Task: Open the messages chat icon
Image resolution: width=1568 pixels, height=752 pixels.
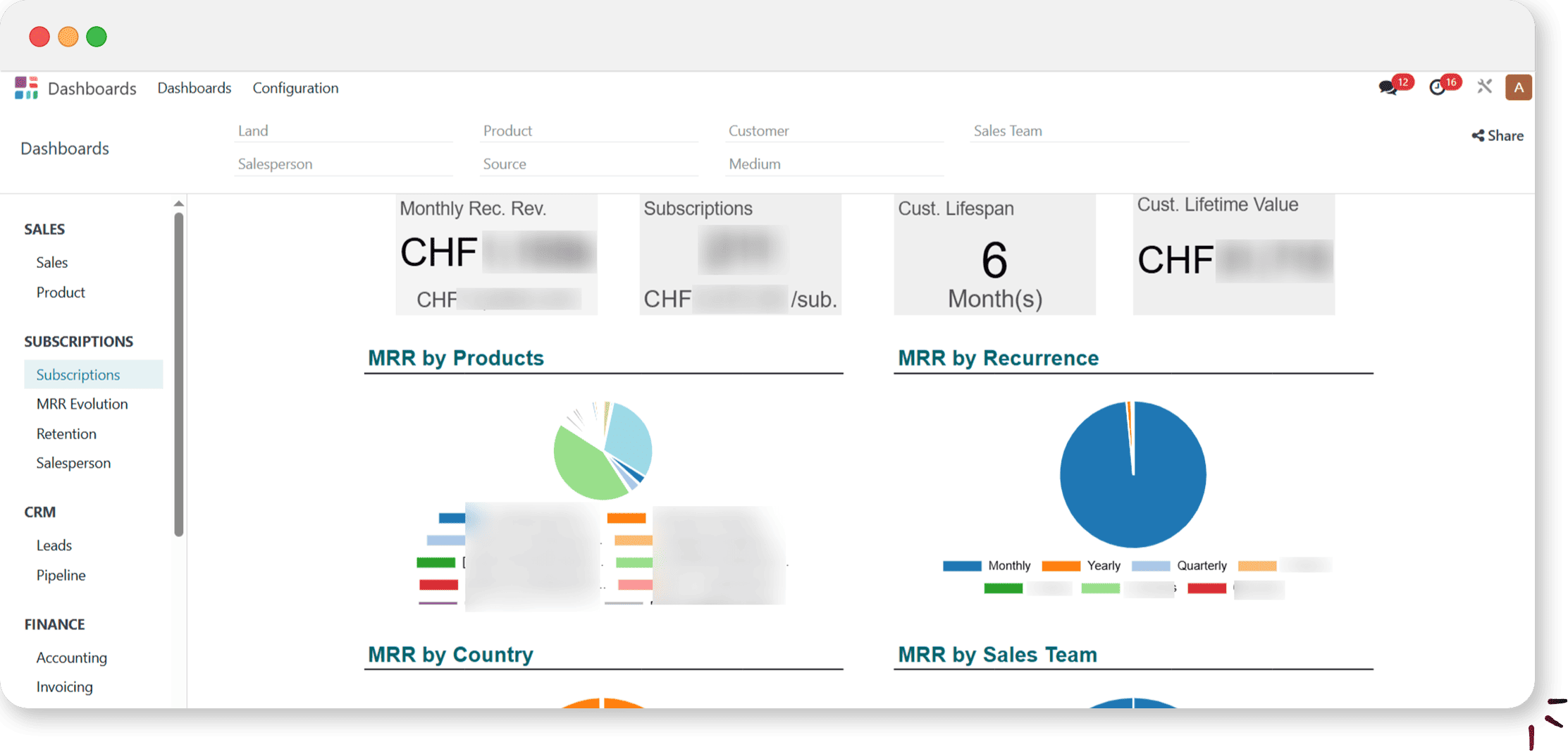Action: click(1388, 87)
